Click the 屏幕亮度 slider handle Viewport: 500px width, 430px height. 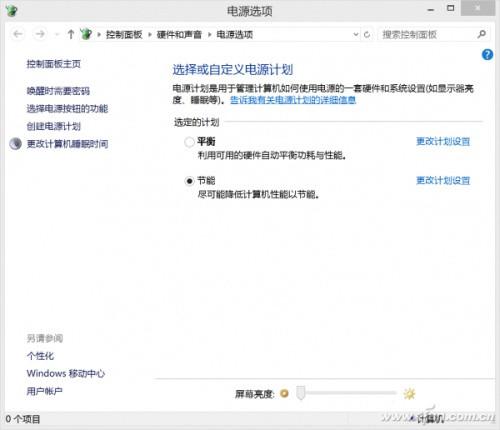301,393
